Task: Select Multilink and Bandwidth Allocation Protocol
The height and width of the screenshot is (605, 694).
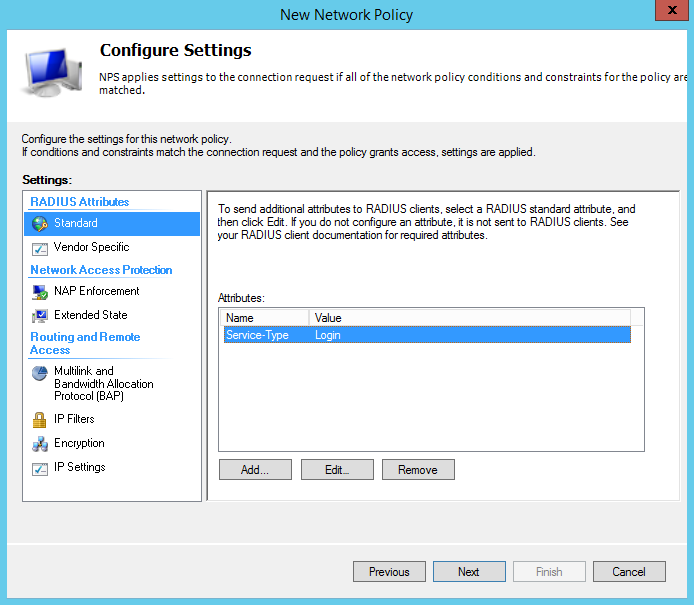Action: 103,383
